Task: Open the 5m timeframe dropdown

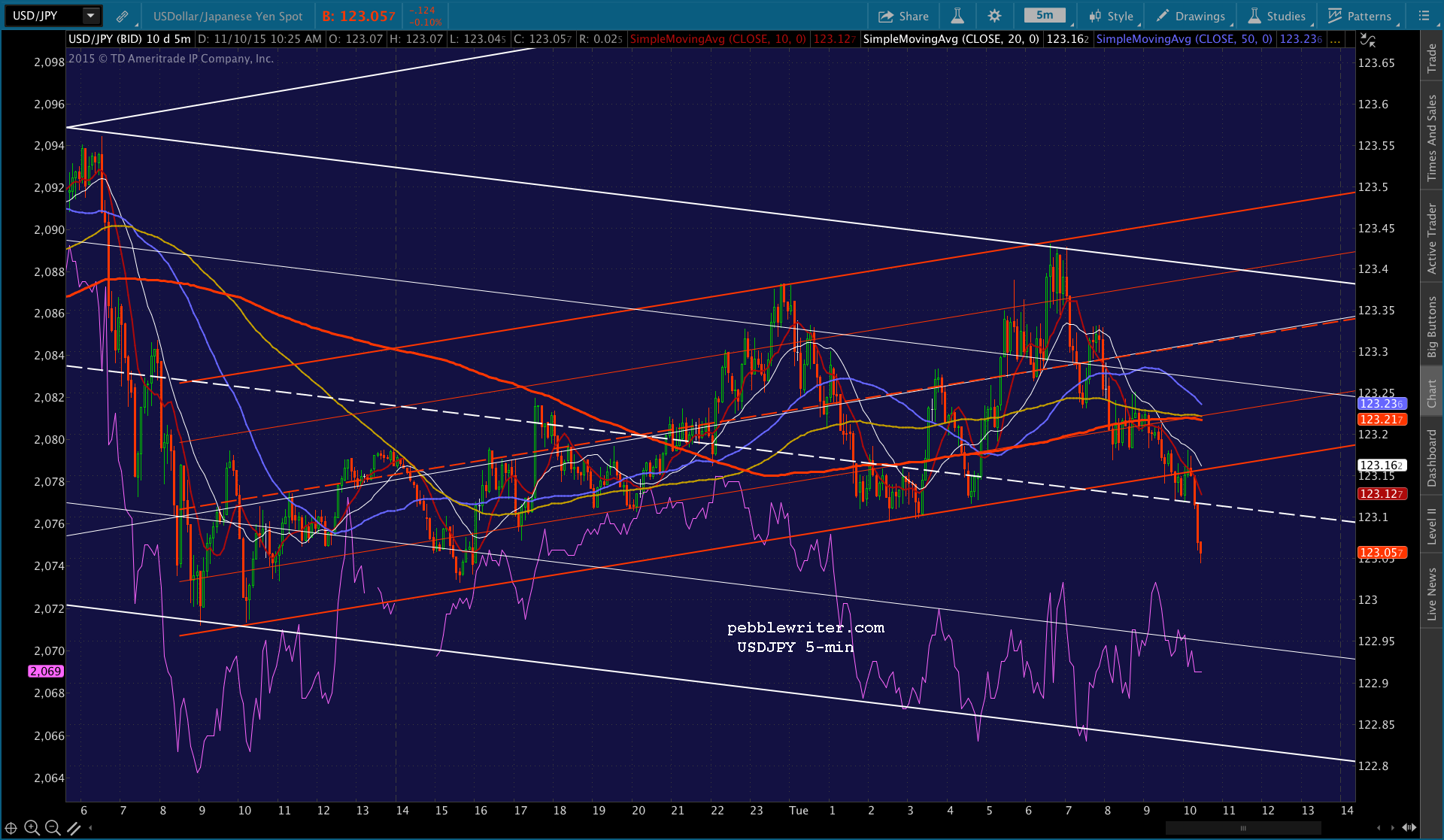Action: (x=1045, y=16)
